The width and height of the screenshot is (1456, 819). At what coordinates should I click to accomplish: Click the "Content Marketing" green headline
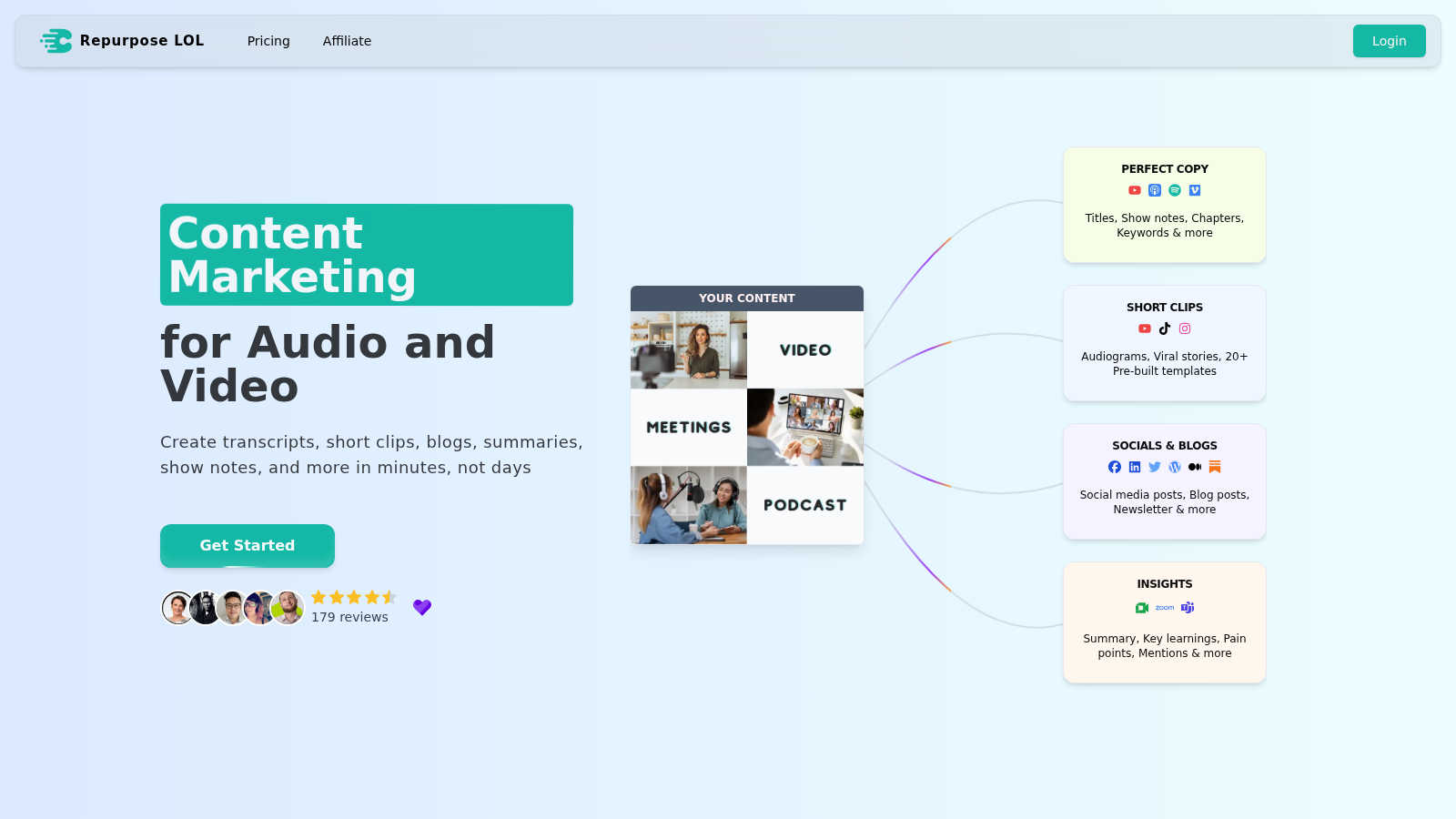click(x=367, y=255)
